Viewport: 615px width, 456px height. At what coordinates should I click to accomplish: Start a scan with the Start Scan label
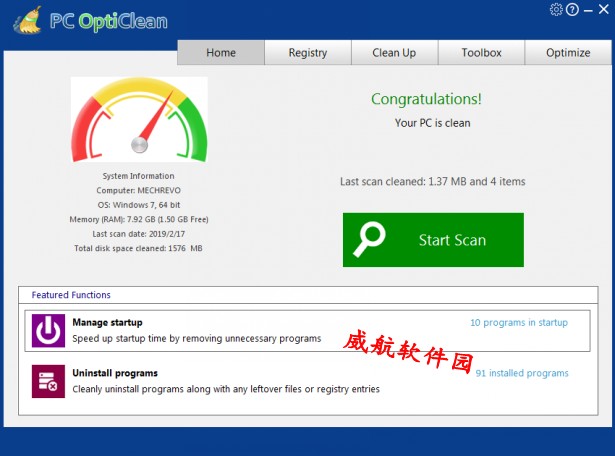(x=452, y=240)
